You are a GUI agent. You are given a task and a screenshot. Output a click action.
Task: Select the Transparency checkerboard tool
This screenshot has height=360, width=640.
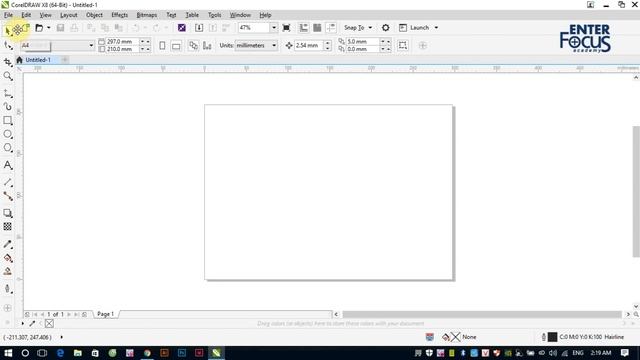click(x=8, y=227)
